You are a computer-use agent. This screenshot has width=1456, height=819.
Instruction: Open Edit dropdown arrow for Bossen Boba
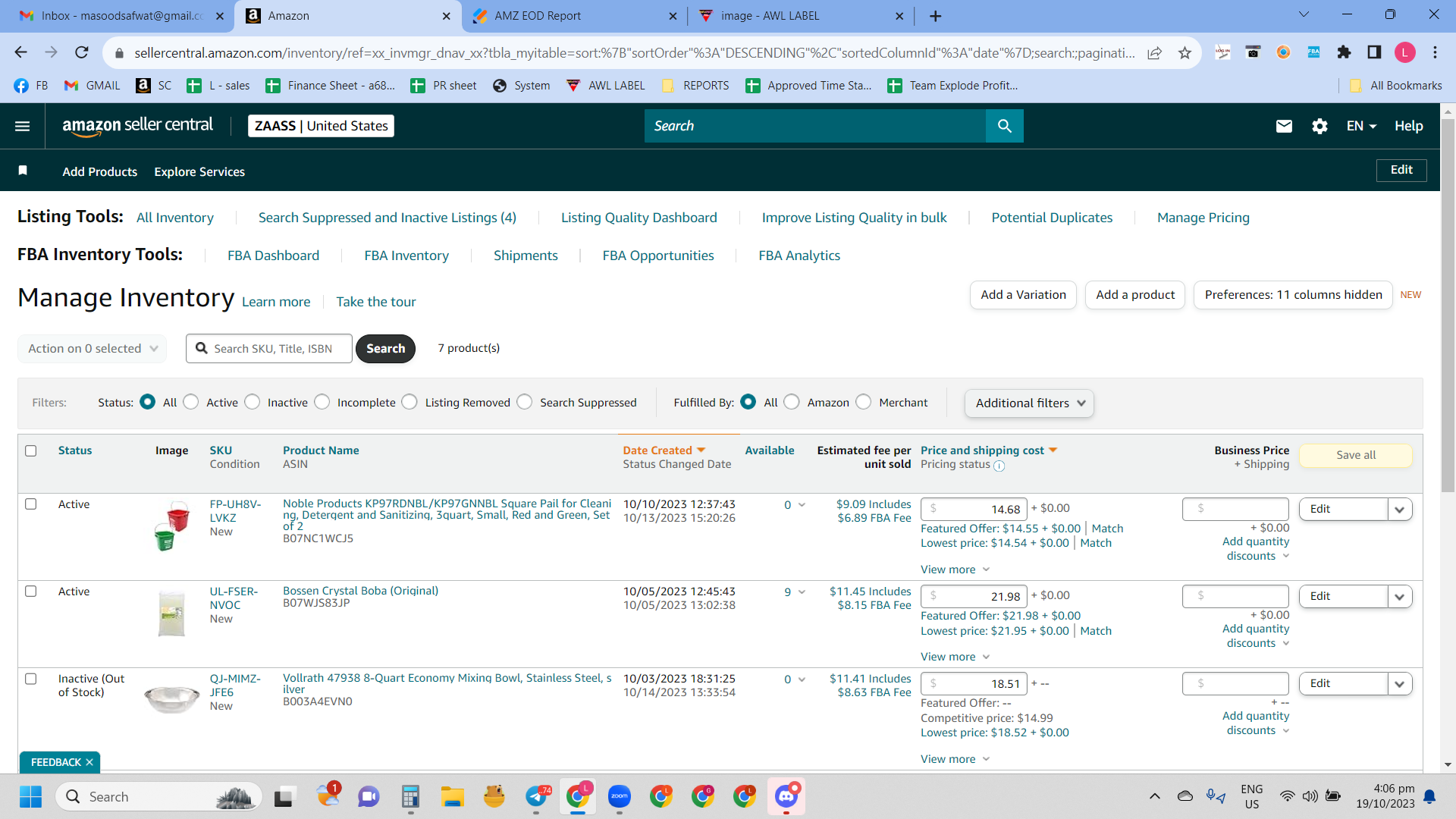click(x=1400, y=597)
